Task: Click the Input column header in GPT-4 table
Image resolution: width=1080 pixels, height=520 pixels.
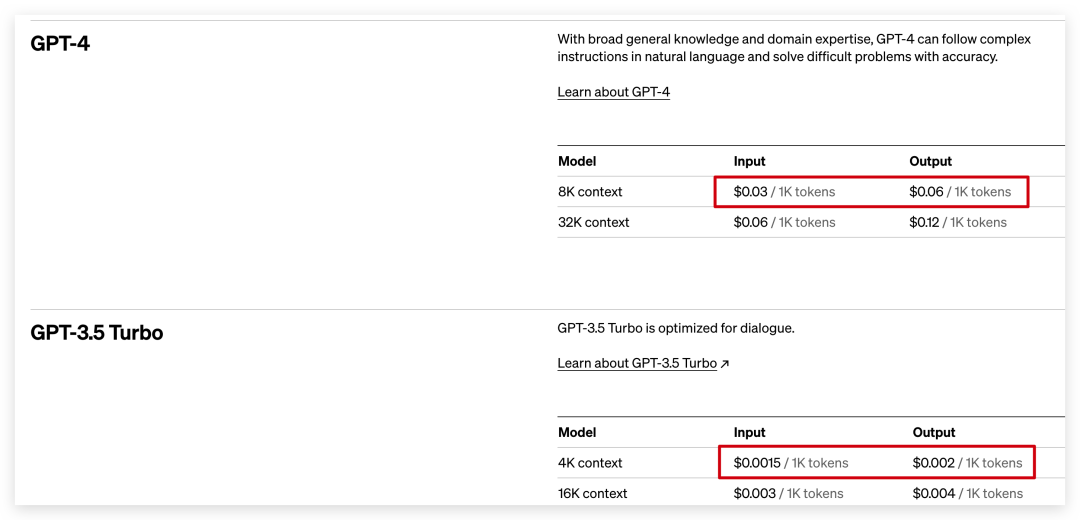Action: click(749, 162)
